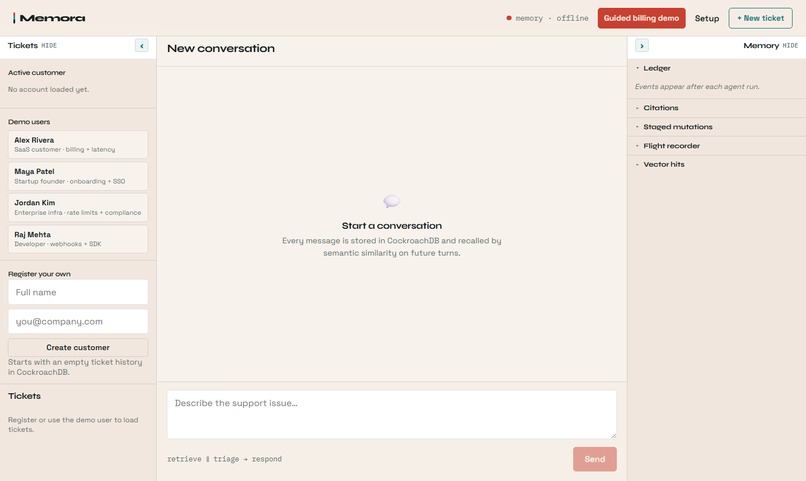Click 'Events appear after each agent run.' text
Image resolution: width=806 pixels, height=481 pixels.
(697, 86)
